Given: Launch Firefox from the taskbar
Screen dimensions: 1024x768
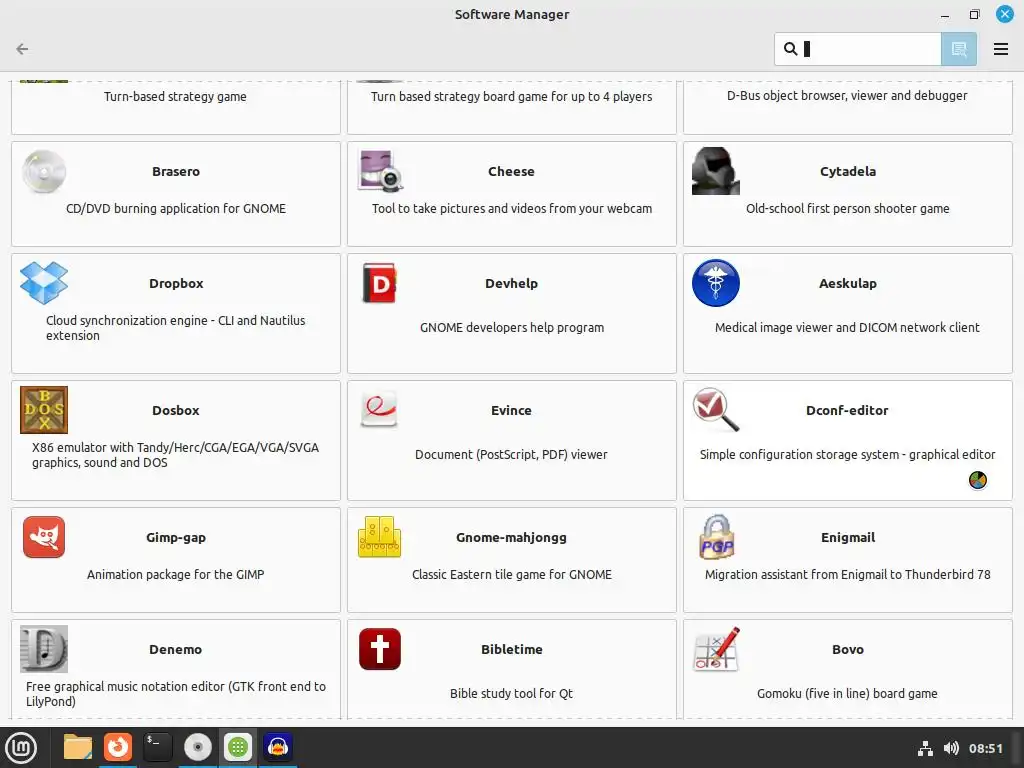Looking at the screenshot, I should click(x=118, y=747).
